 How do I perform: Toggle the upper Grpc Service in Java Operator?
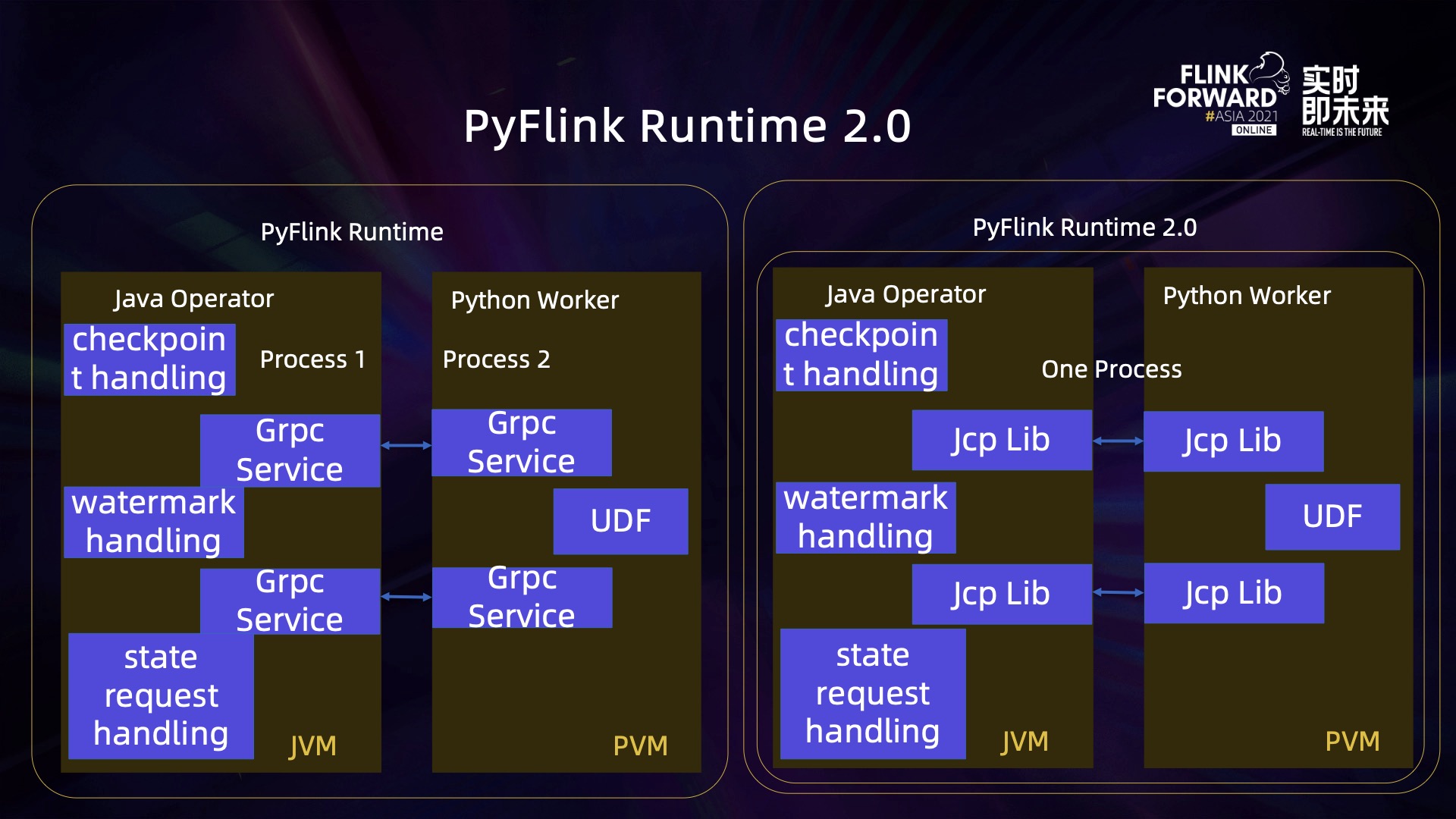pos(290,450)
